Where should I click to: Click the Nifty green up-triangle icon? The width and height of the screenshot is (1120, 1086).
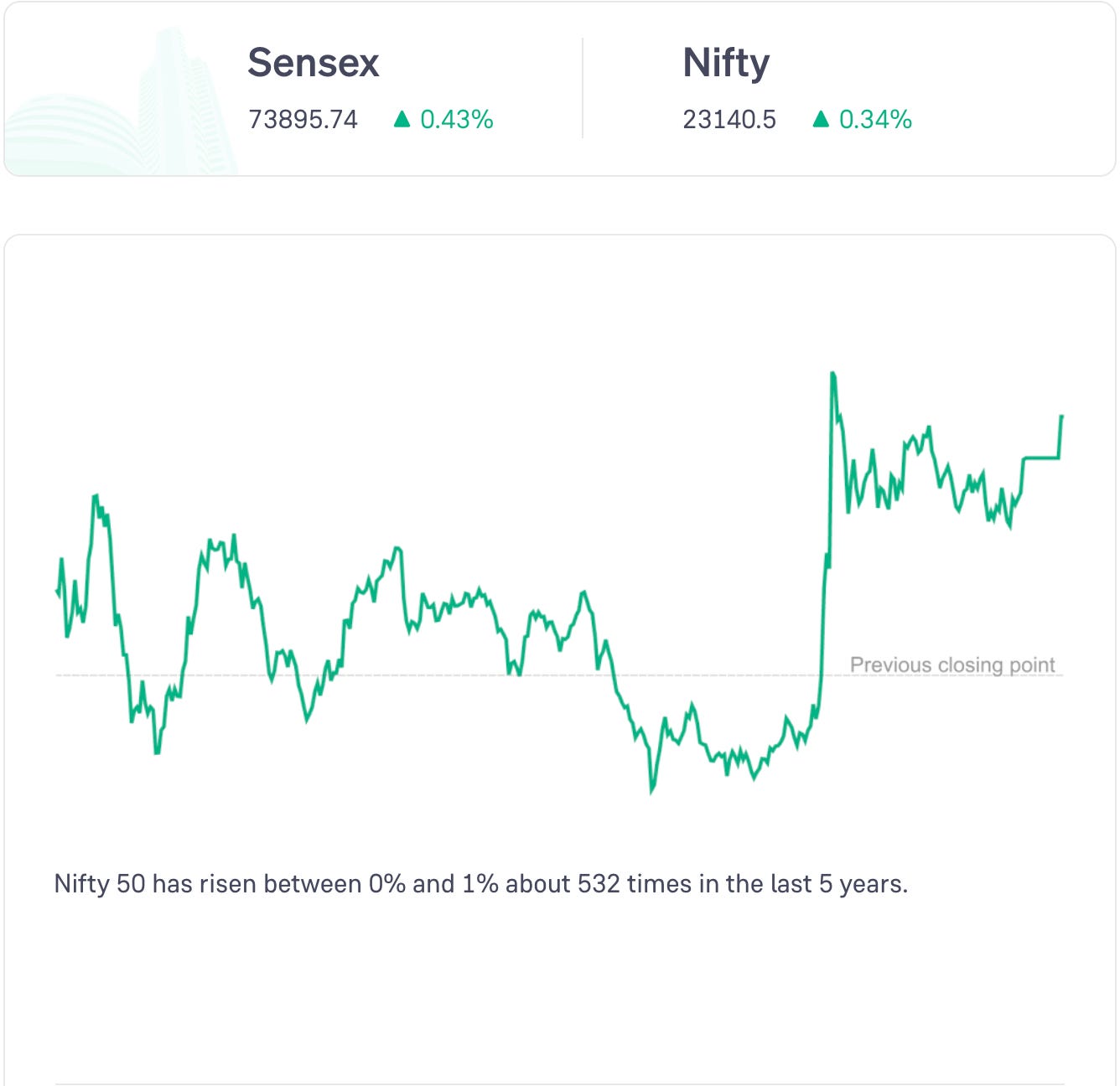point(821,120)
